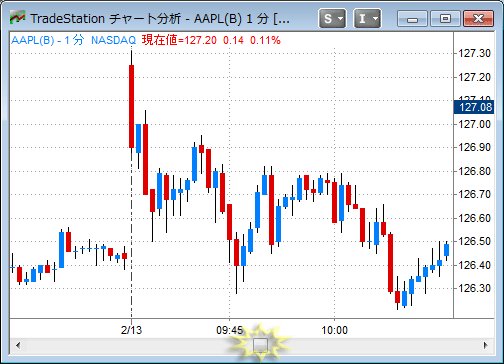
Task: Click the 0.11% change percentage text
Action: 265,40
